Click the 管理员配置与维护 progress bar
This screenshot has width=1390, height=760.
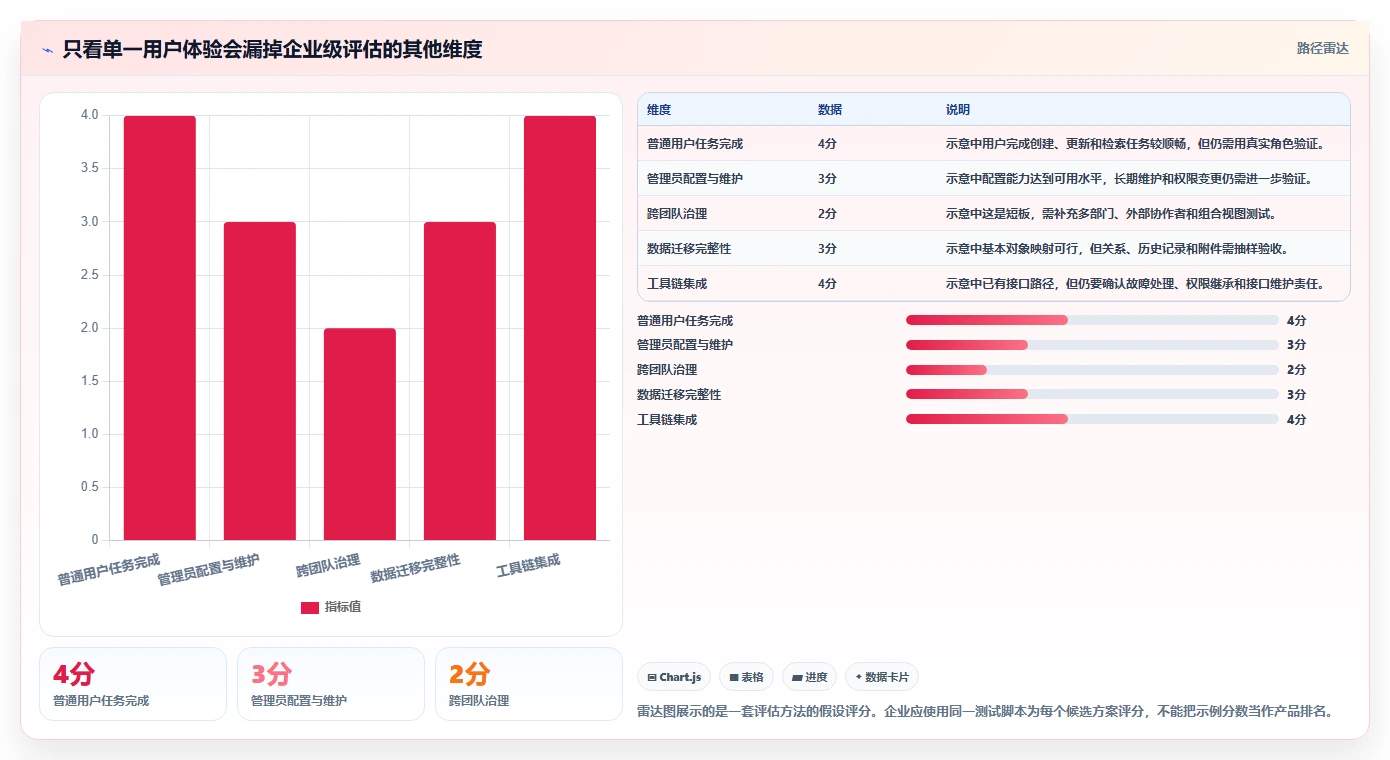(1092, 345)
